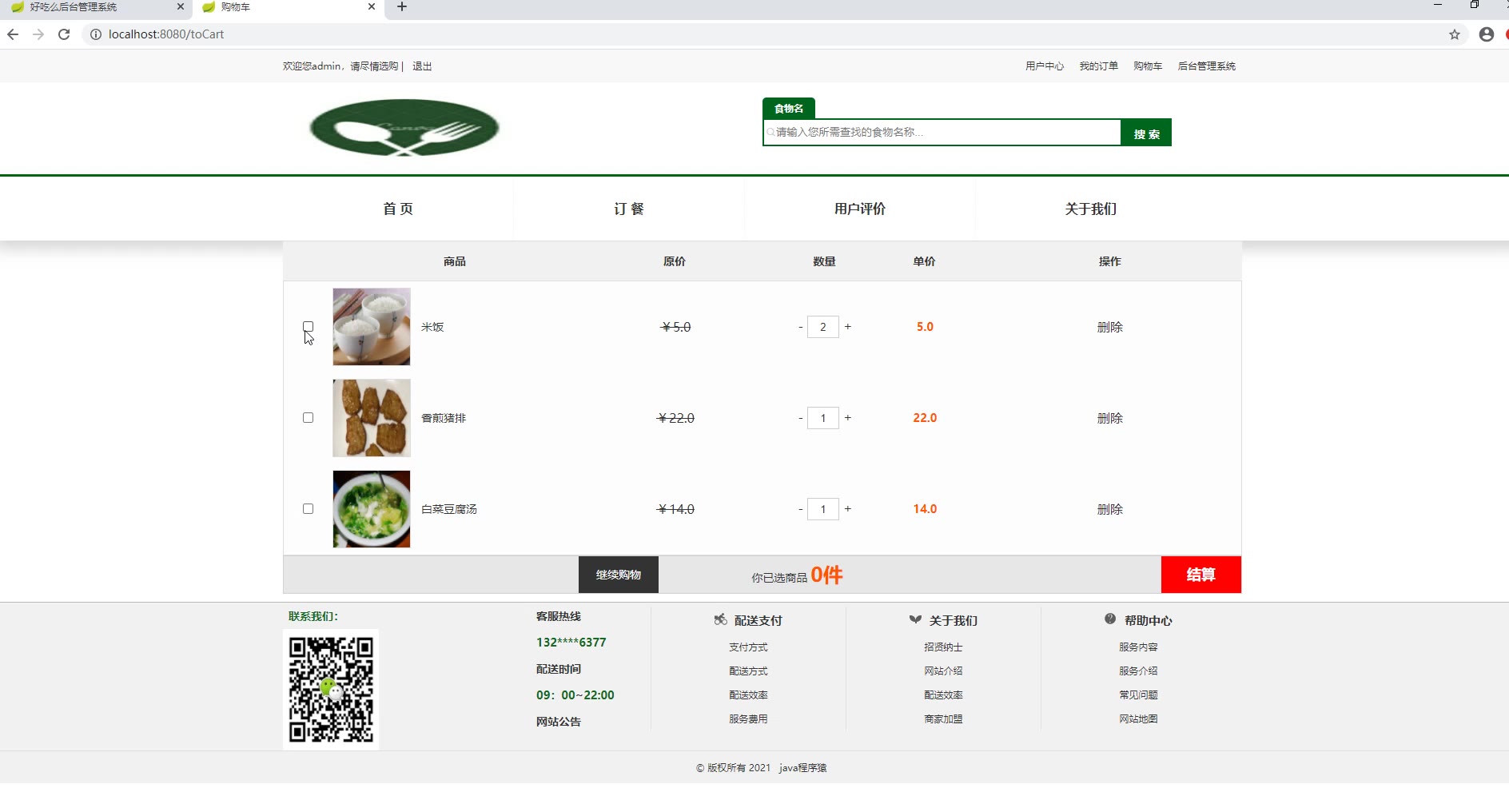Screen dimensions: 1509x812
Task: Increase quantity of 白菜豆腐汤 with plus
Action: click(848, 509)
